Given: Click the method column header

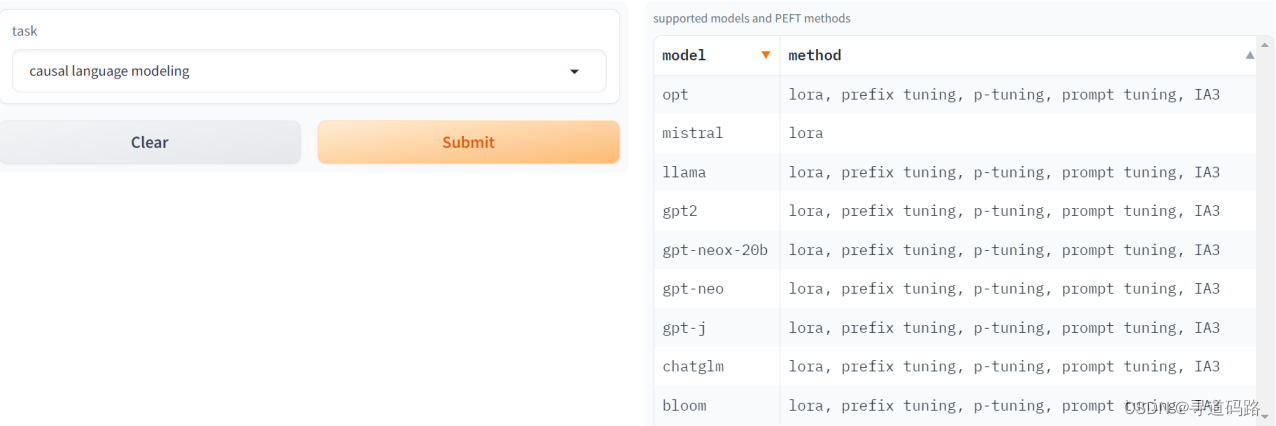Looking at the screenshot, I should 1018,55.
